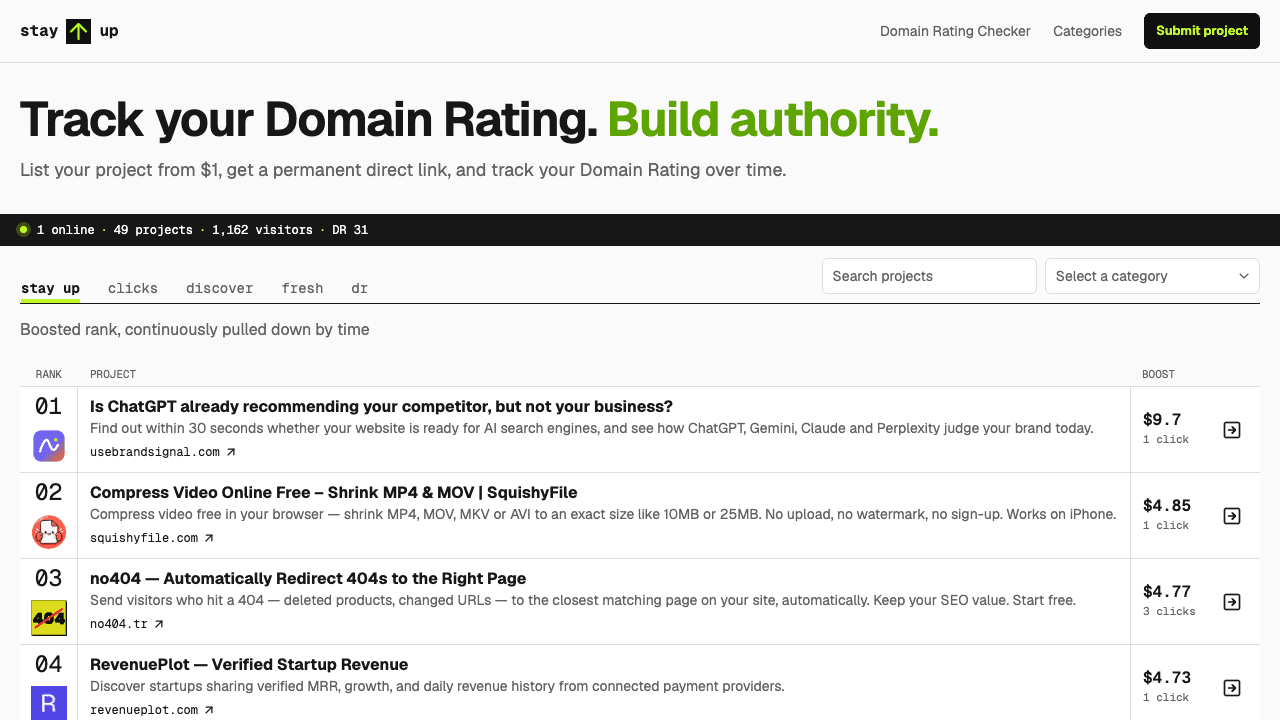
Task: Click the no404 yellow logo icon
Action: [49, 618]
